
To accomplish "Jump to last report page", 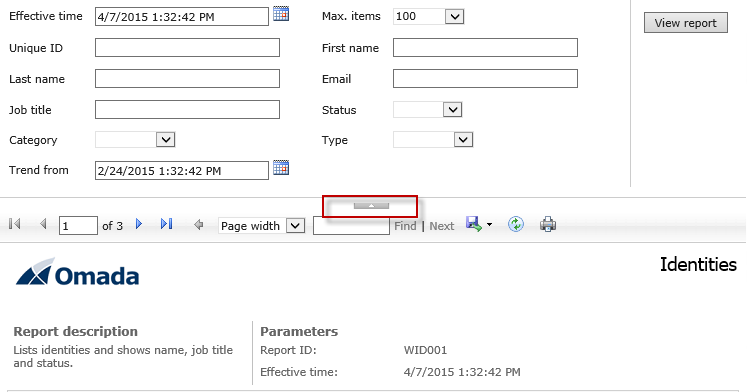I will pos(166,224).
